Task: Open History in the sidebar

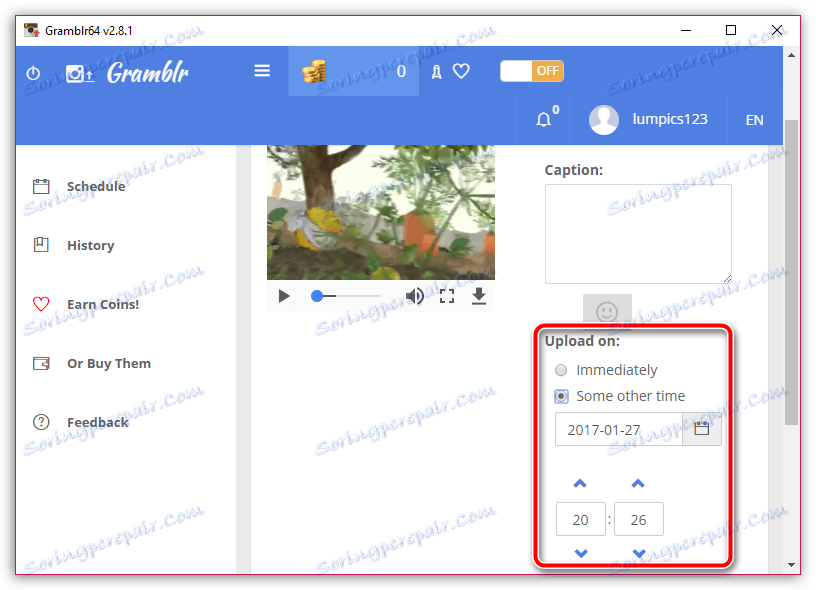Action: [91, 245]
